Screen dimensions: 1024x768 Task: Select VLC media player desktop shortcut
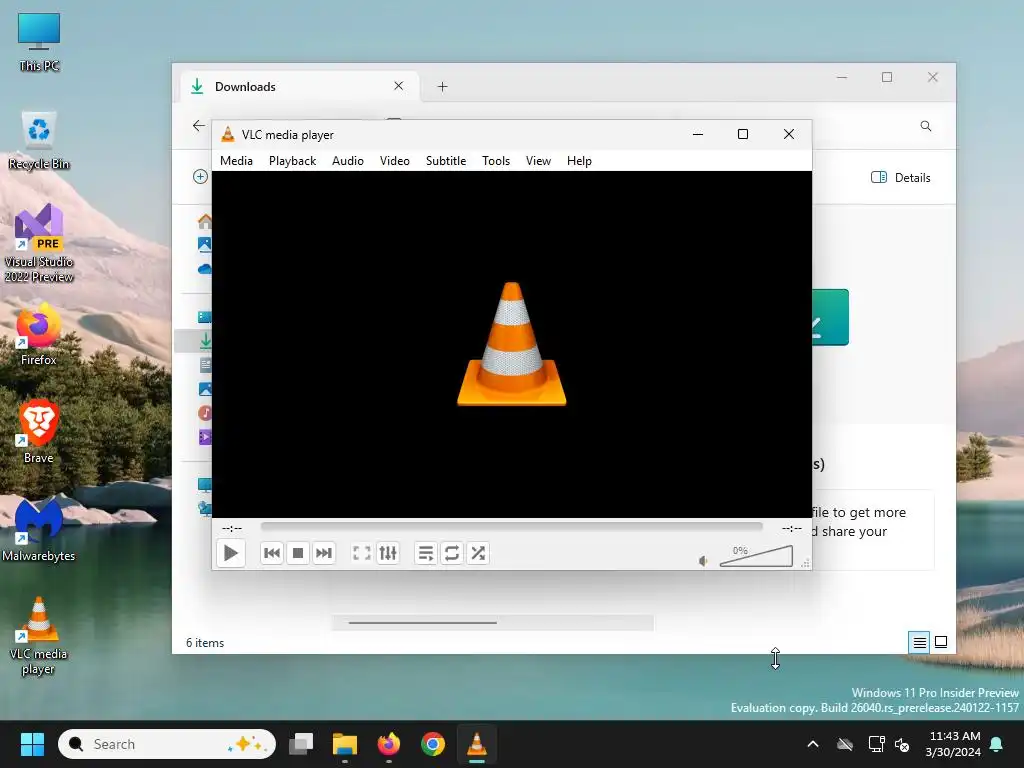click(39, 635)
